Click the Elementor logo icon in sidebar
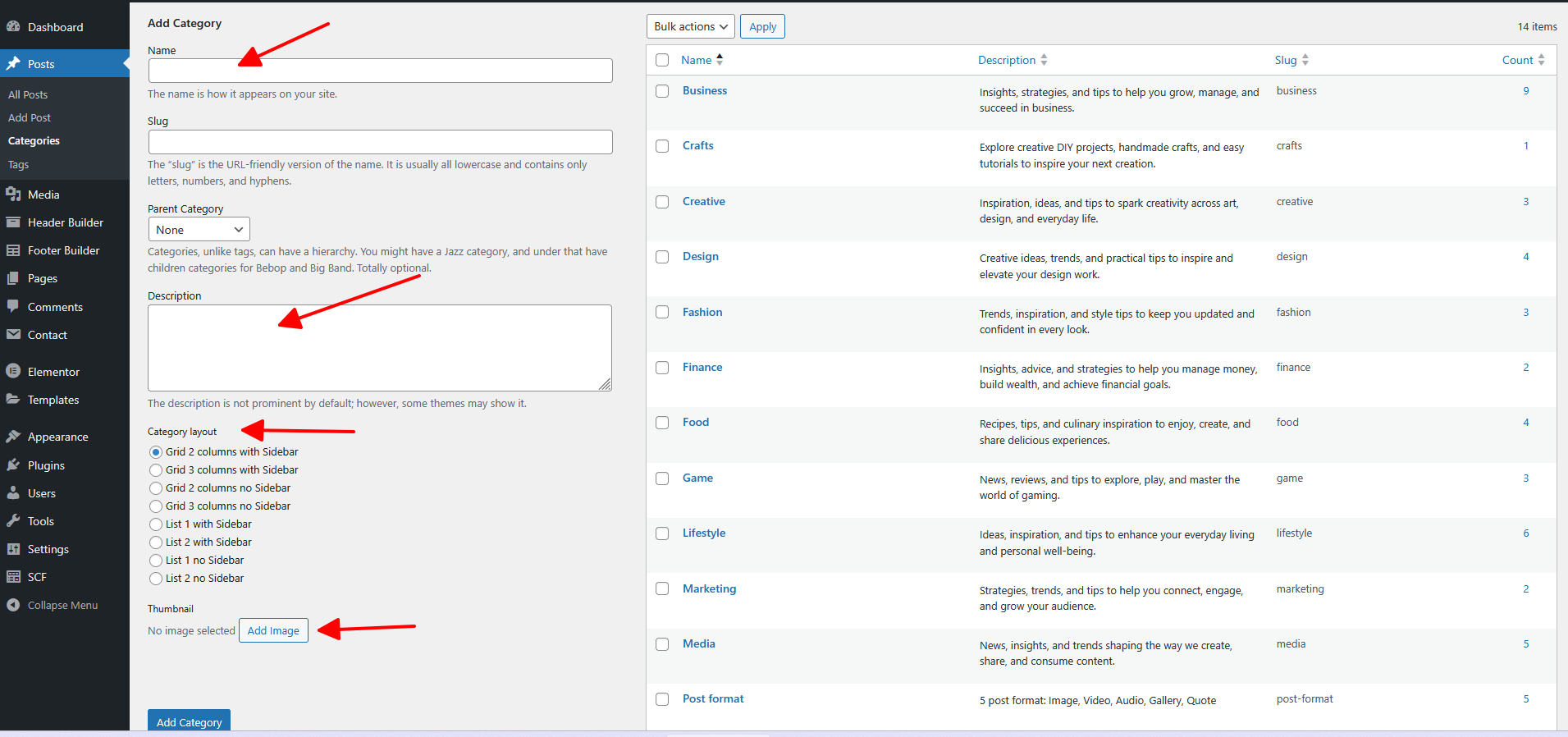 [x=13, y=372]
